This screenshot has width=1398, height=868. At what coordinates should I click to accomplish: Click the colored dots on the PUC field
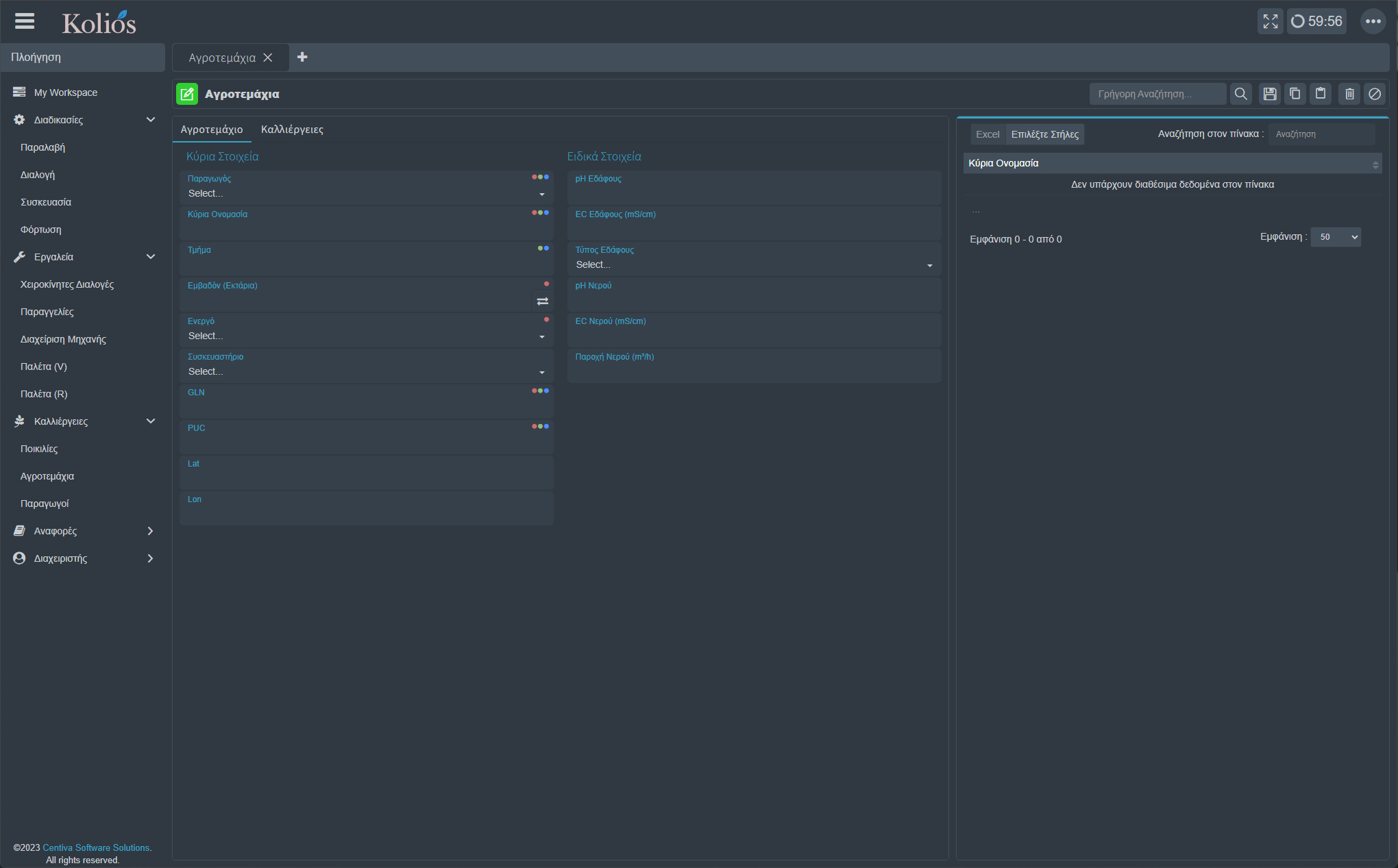pyautogui.click(x=541, y=426)
